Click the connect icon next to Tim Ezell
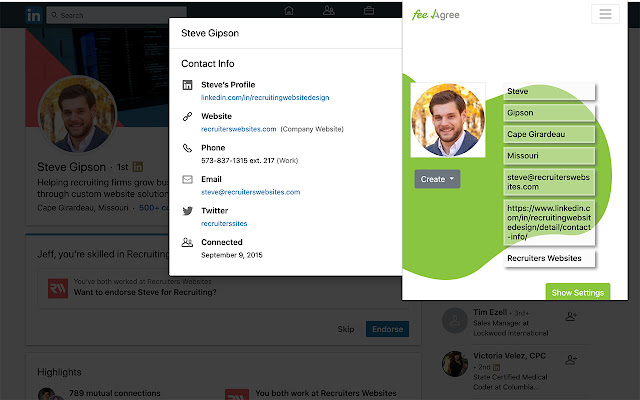 (x=571, y=316)
